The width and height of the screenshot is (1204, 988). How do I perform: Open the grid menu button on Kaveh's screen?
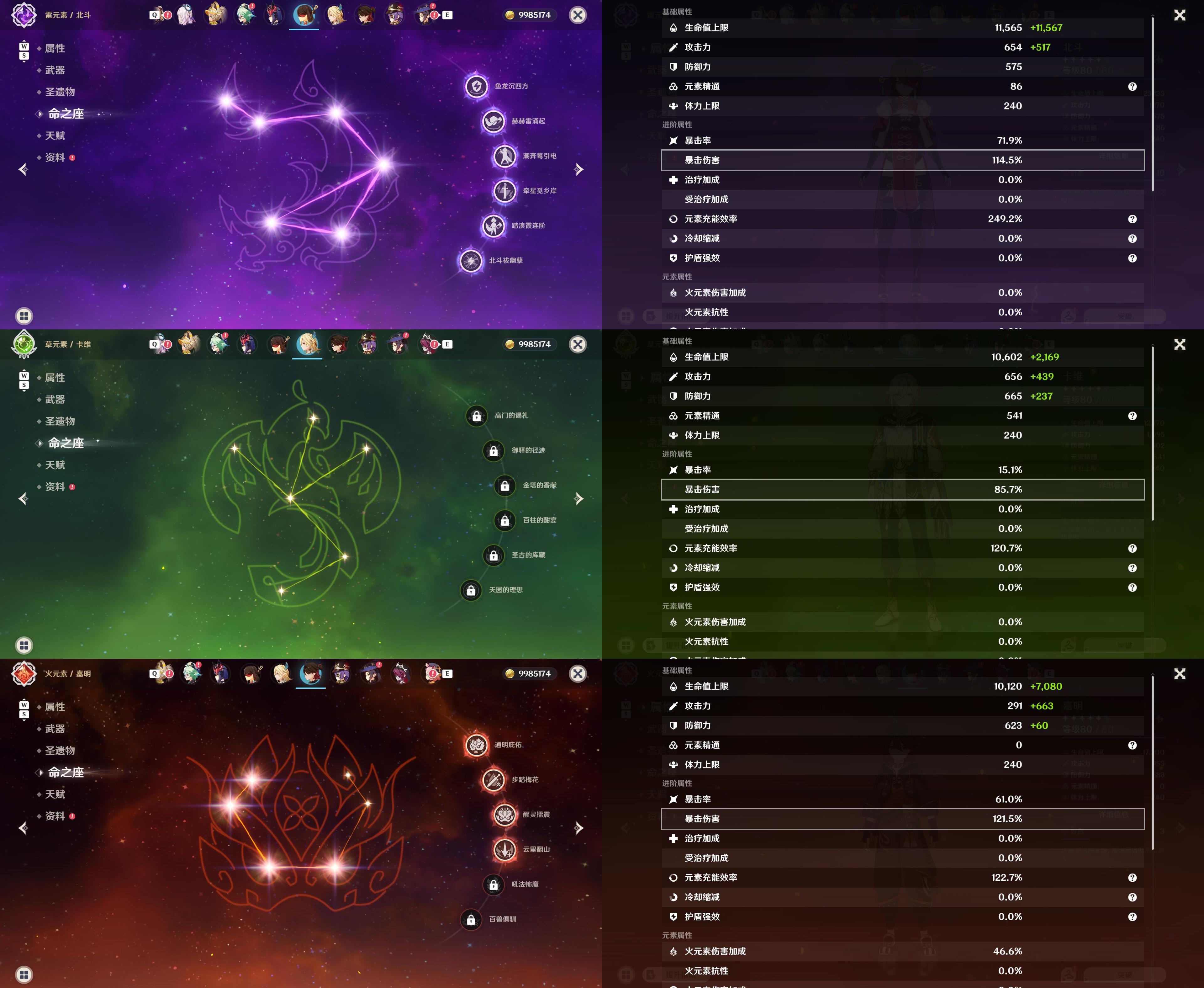[24, 645]
